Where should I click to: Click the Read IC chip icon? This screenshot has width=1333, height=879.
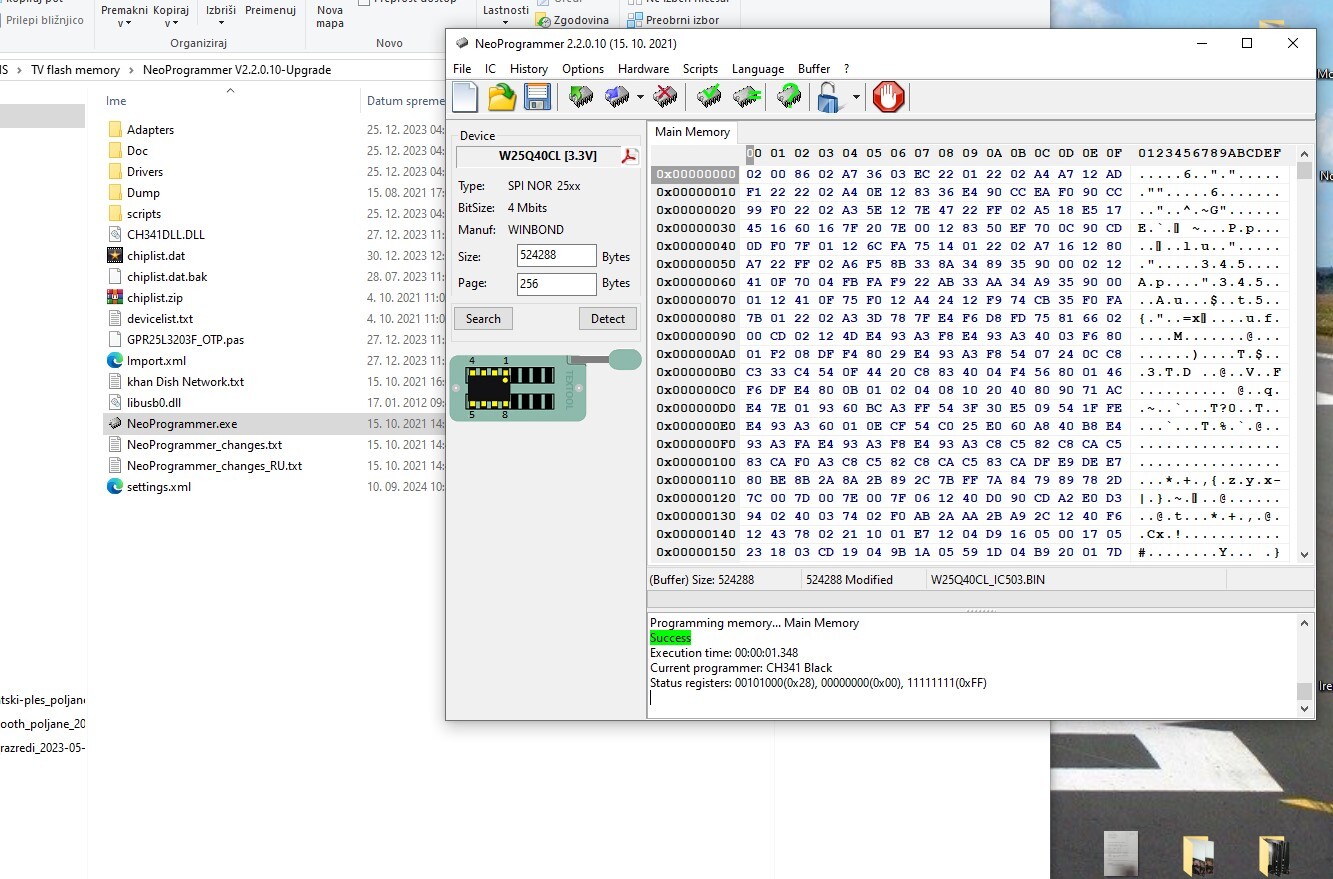(581, 97)
